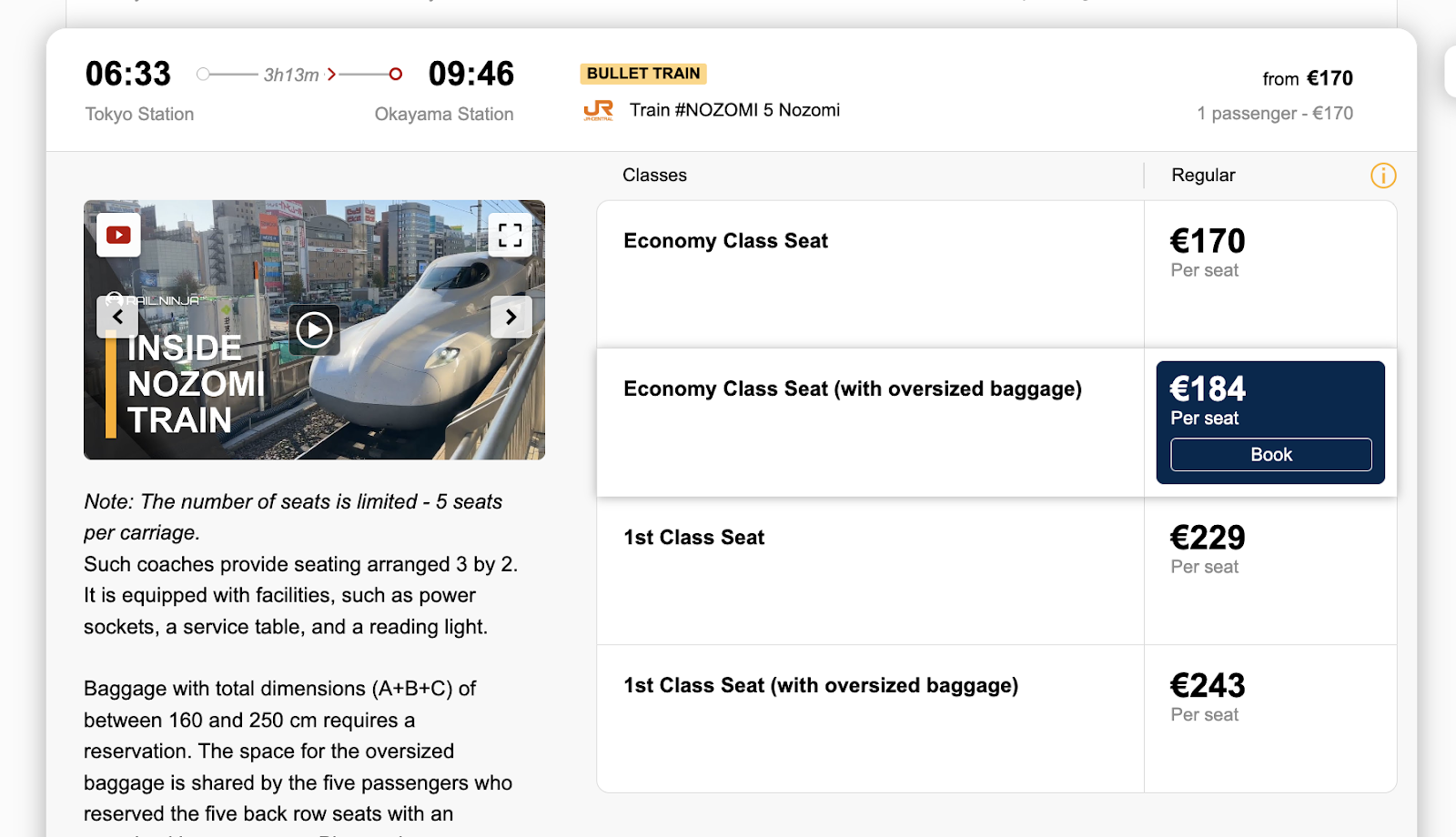Click the from €170 price summary
1456x837 pixels.
coord(1308,79)
